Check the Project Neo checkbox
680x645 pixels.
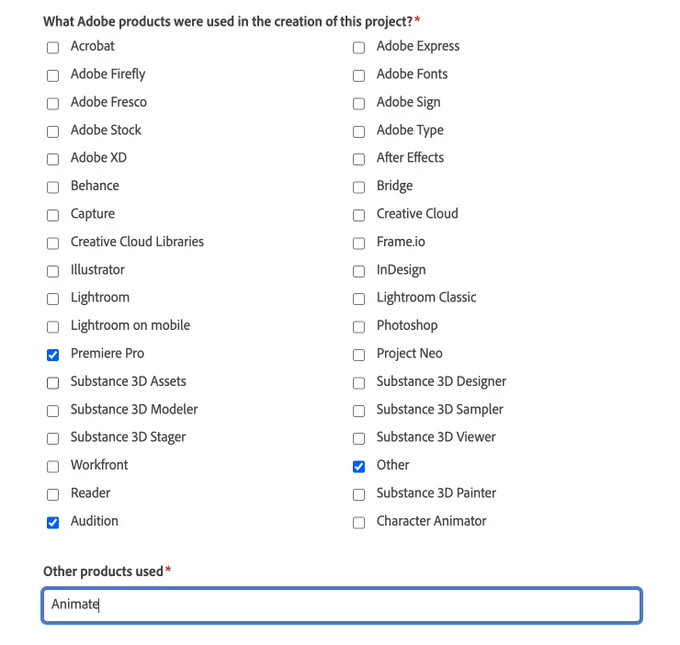pos(359,355)
